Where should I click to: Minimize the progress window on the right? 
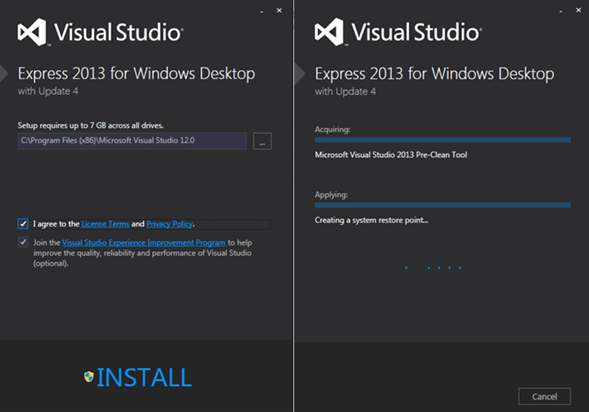pyautogui.click(x=561, y=11)
